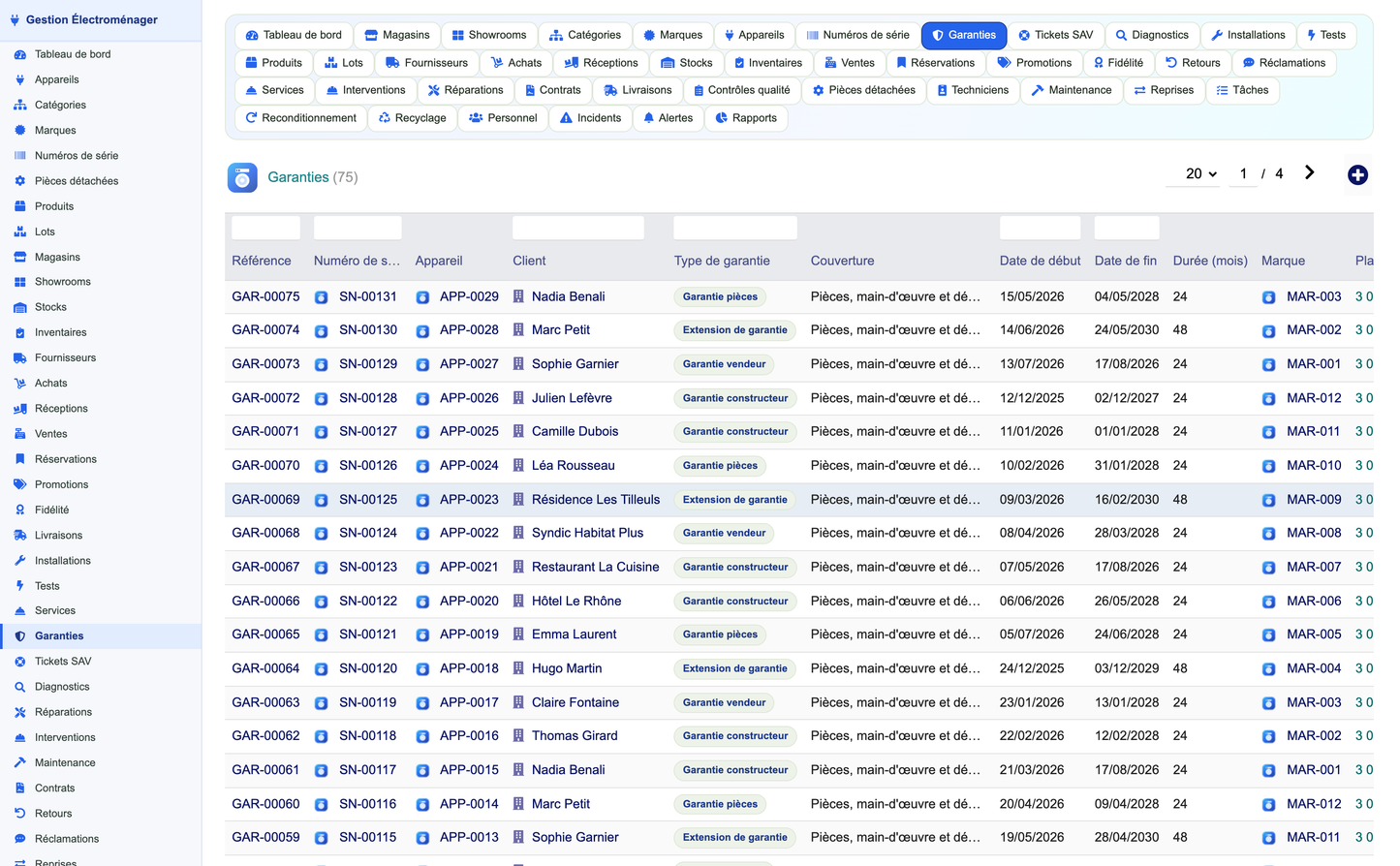Click Garantie pièces badge in GAR-00065 row
1400x866 pixels.
tap(720, 634)
